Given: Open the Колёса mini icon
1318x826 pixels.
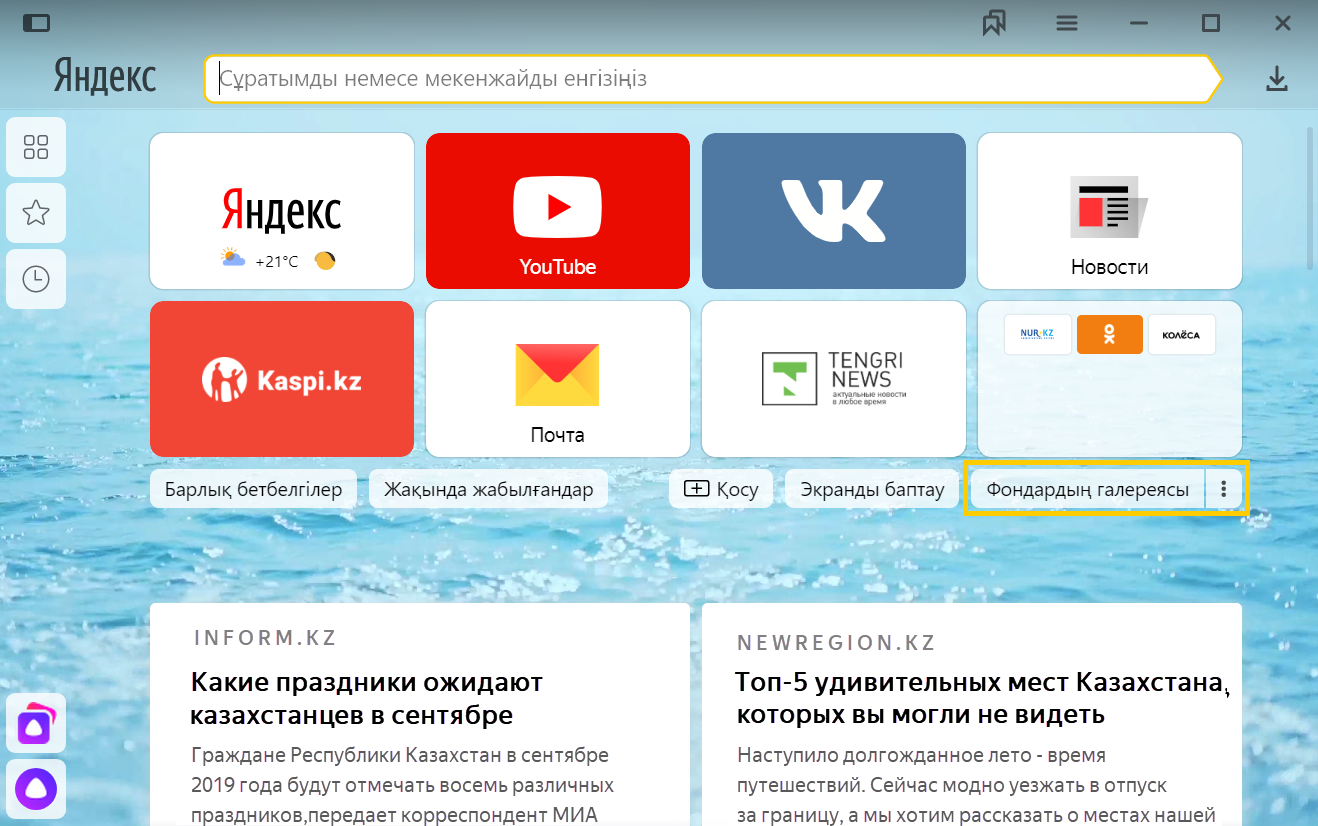Looking at the screenshot, I should pos(1182,334).
